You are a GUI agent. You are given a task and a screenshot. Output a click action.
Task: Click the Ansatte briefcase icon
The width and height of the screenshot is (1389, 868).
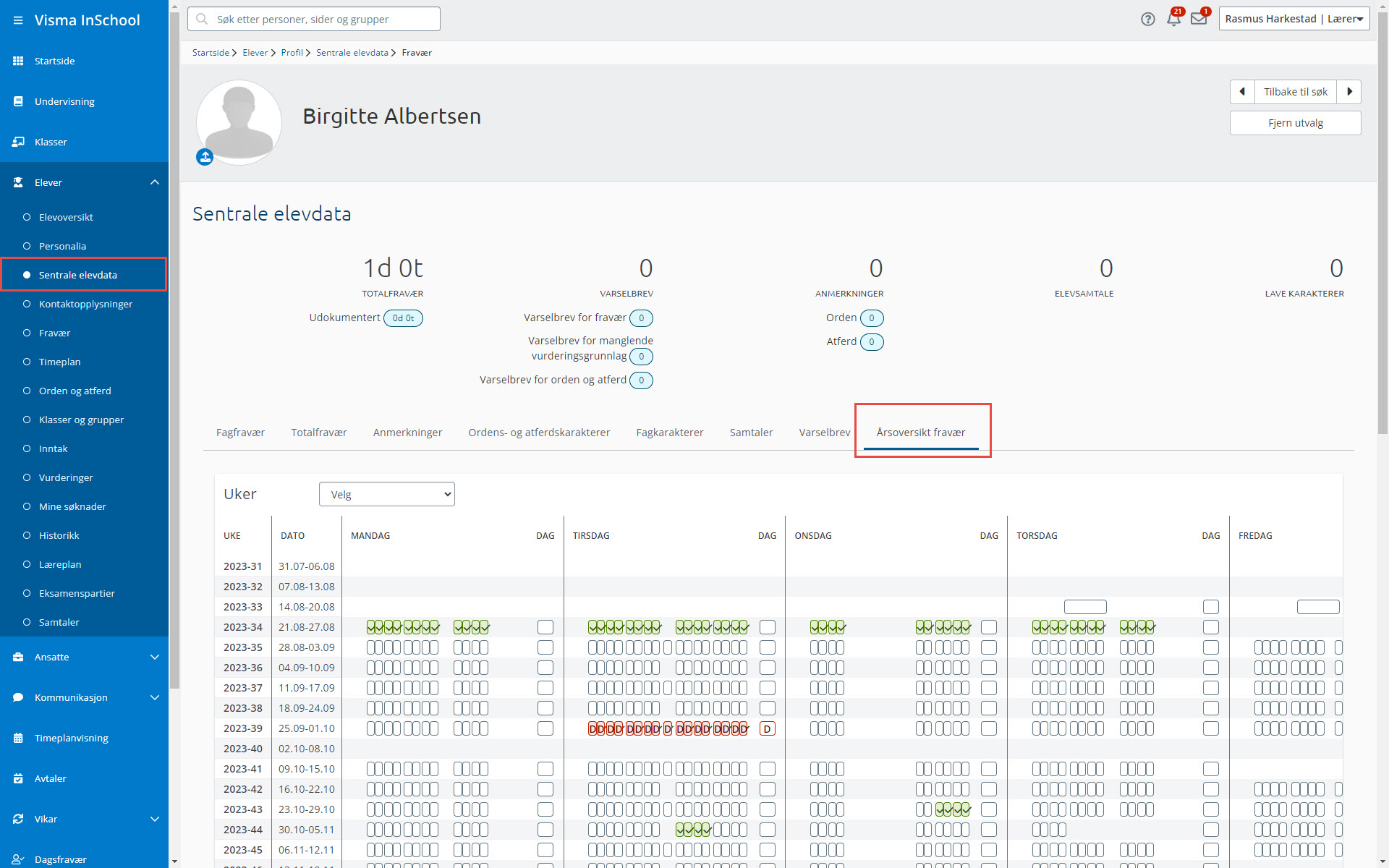point(18,657)
